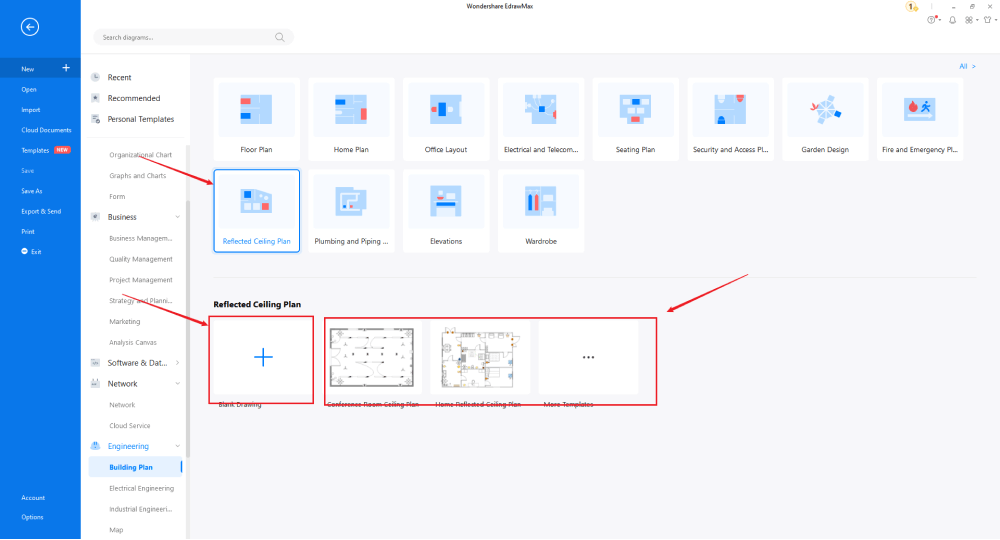Select Project Management category
This screenshot has width=1000, height=540.
(x=141, y=280)
